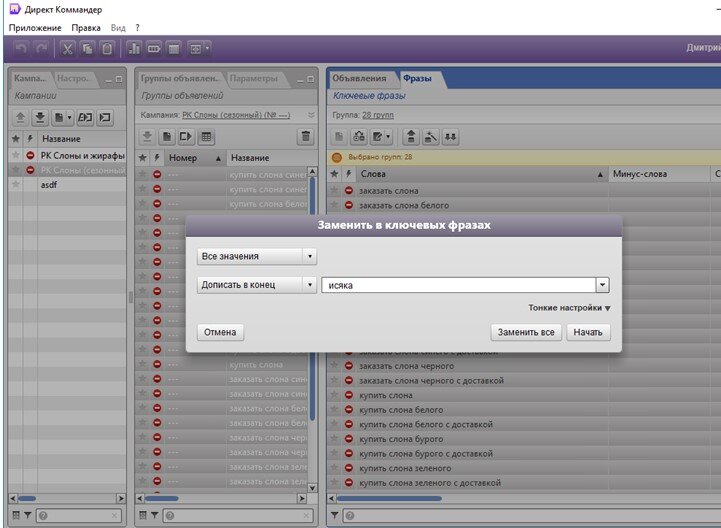Click the bid hammer icon in phrases toolbar
Image resolution: width=721 pixels, height=528 pixels.
[x=431, y=137]
